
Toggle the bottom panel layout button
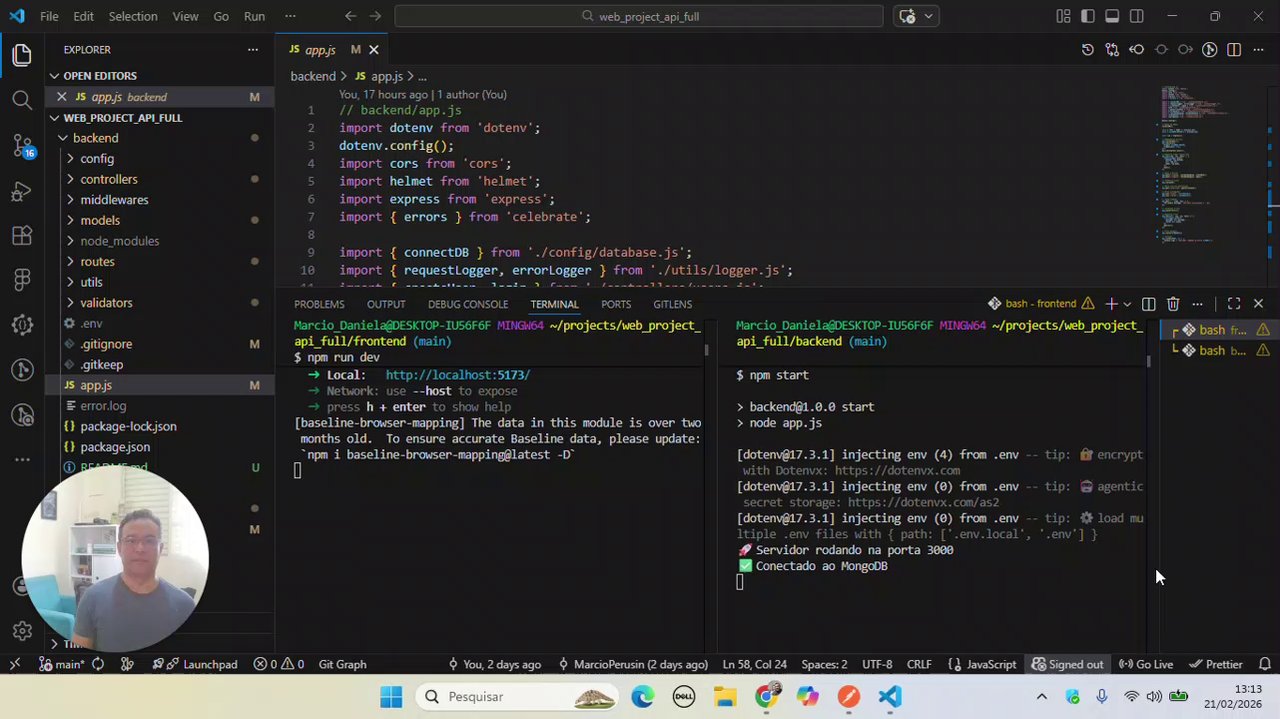click(x=1112, y=16)
